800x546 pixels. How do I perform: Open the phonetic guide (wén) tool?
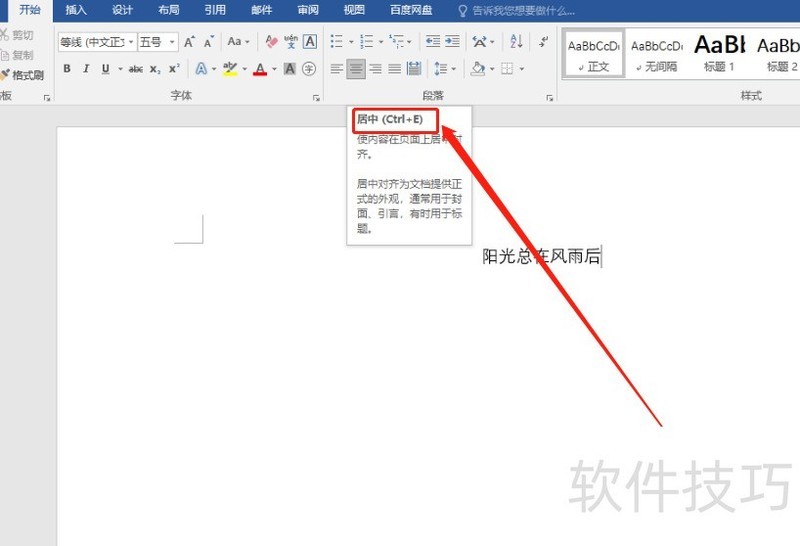(291, 41)
